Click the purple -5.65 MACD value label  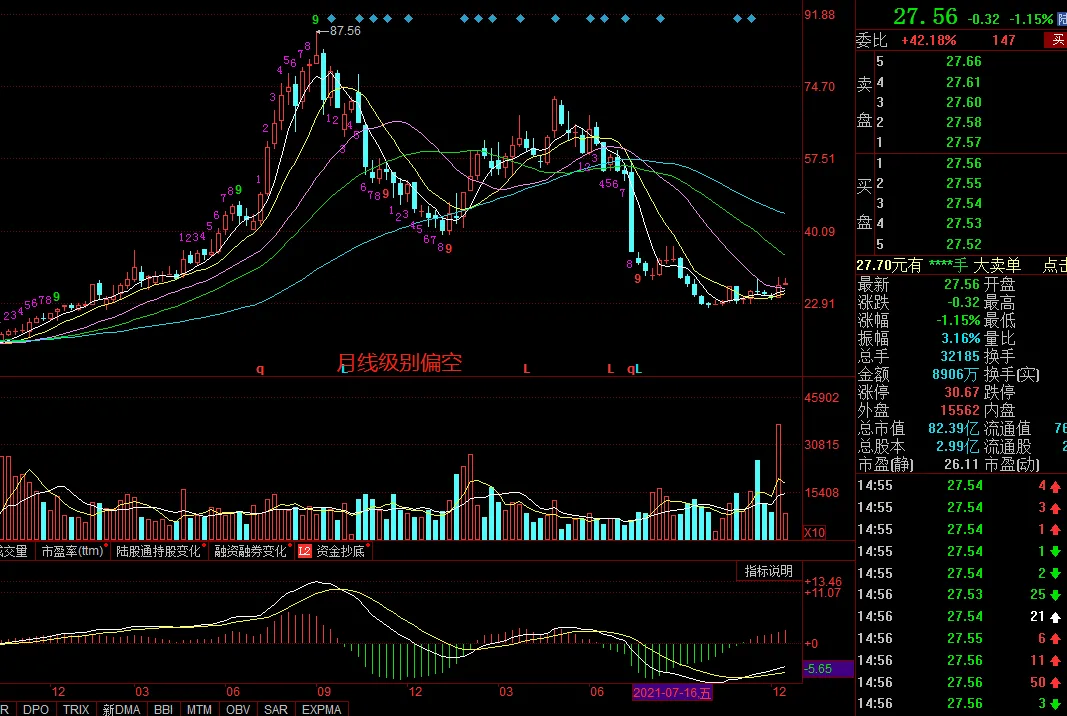[827, 669]
